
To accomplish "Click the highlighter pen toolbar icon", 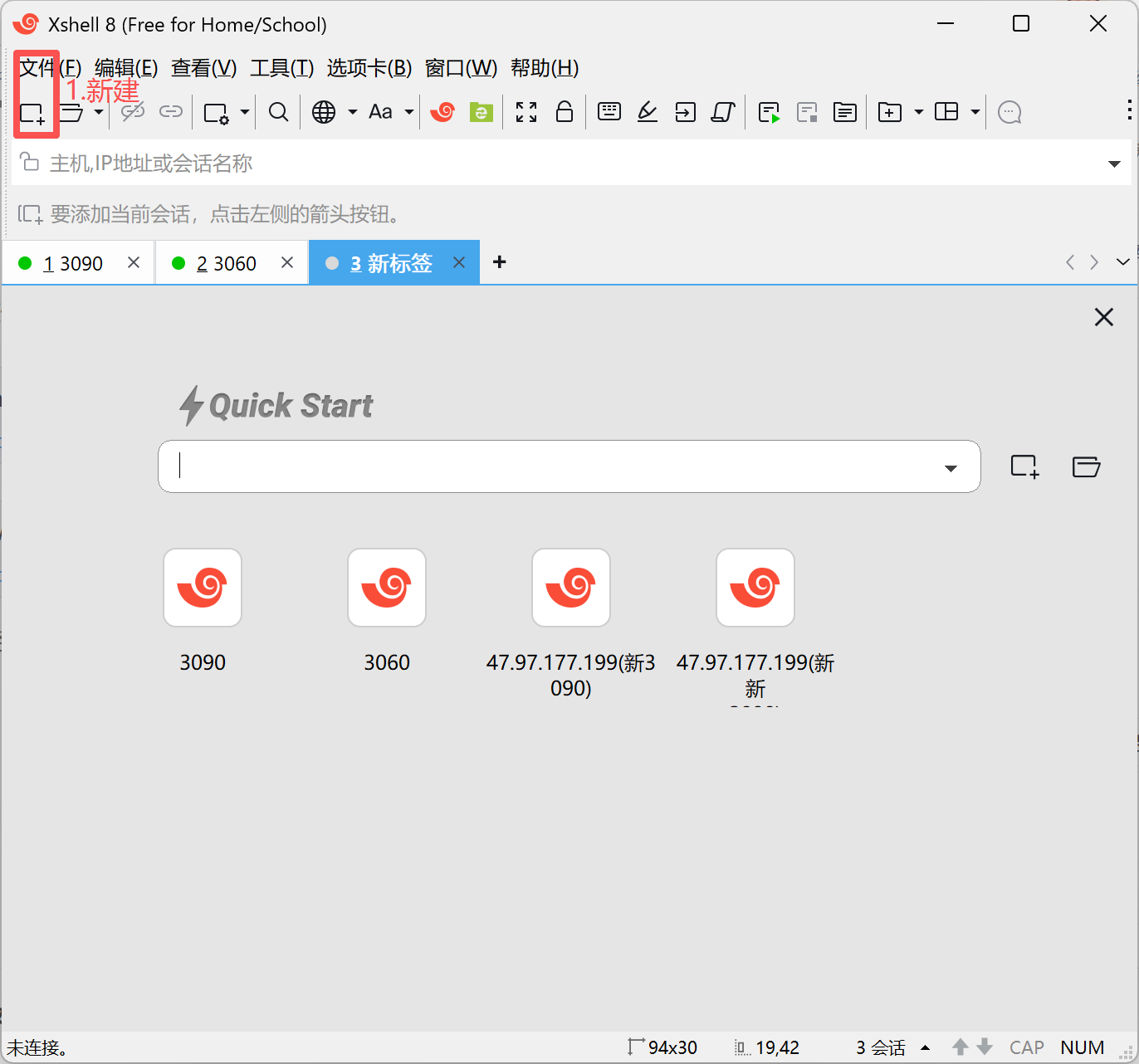I will click(x=648, y=112).
